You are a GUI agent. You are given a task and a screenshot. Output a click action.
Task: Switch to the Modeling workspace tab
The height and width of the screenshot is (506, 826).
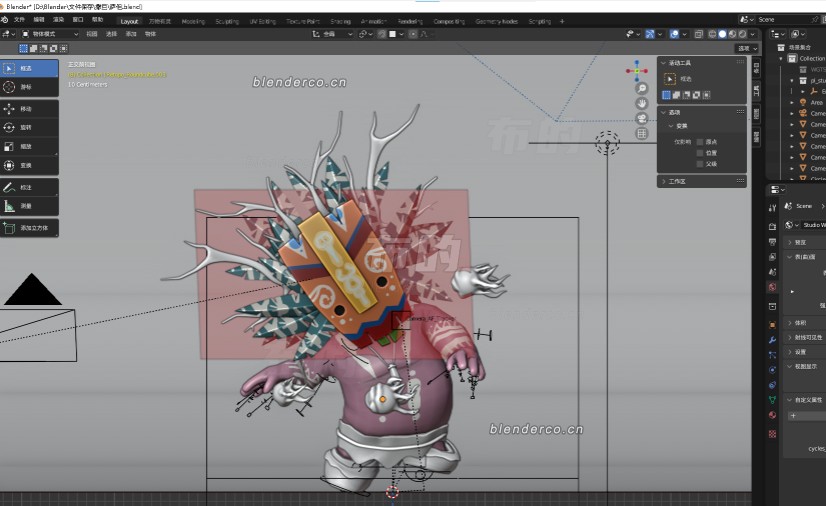tap(193, 22)
